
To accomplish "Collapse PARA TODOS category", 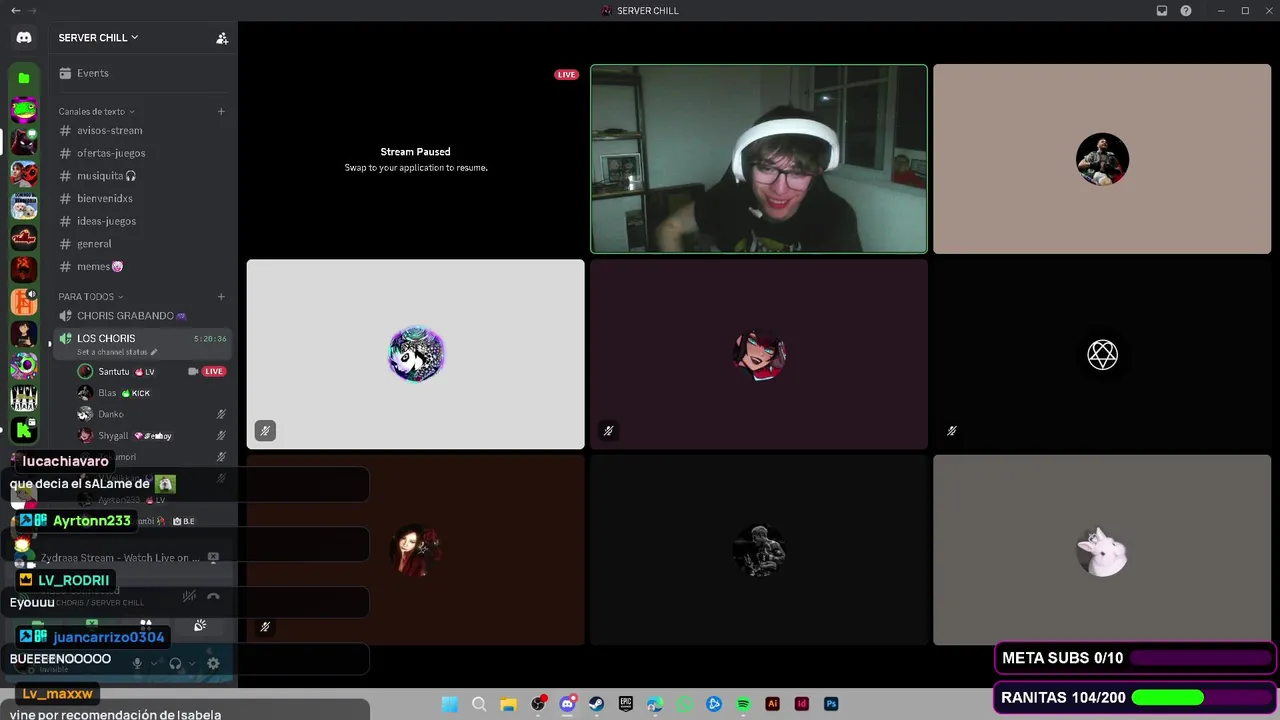I will [90, 296].
